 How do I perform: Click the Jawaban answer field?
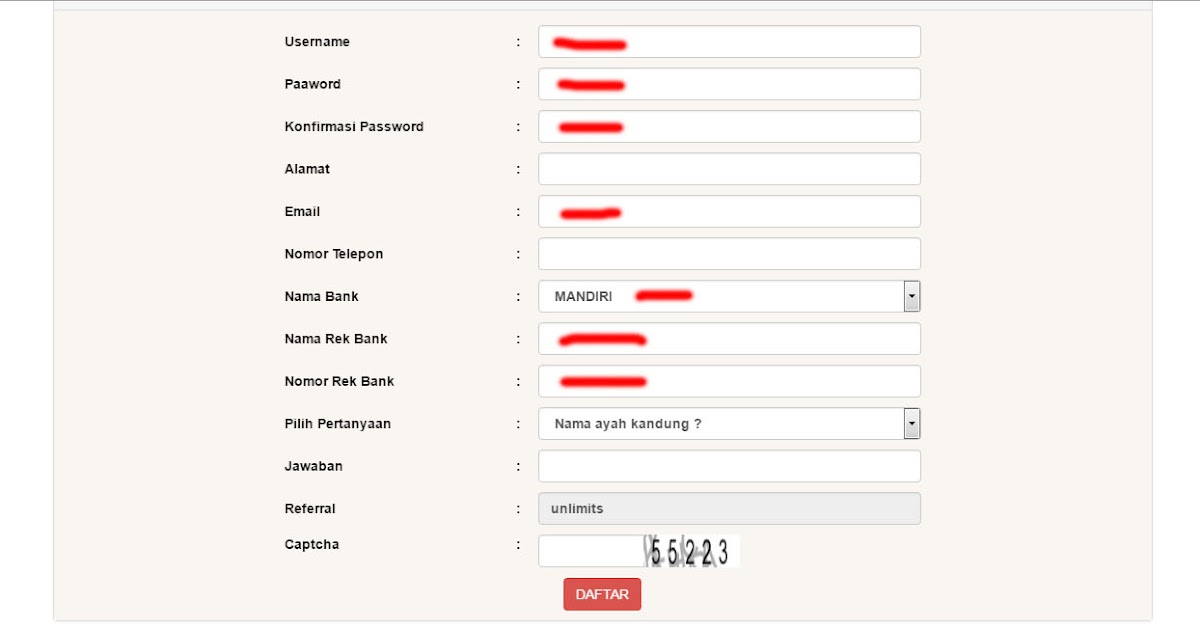(x=729, y=465)
